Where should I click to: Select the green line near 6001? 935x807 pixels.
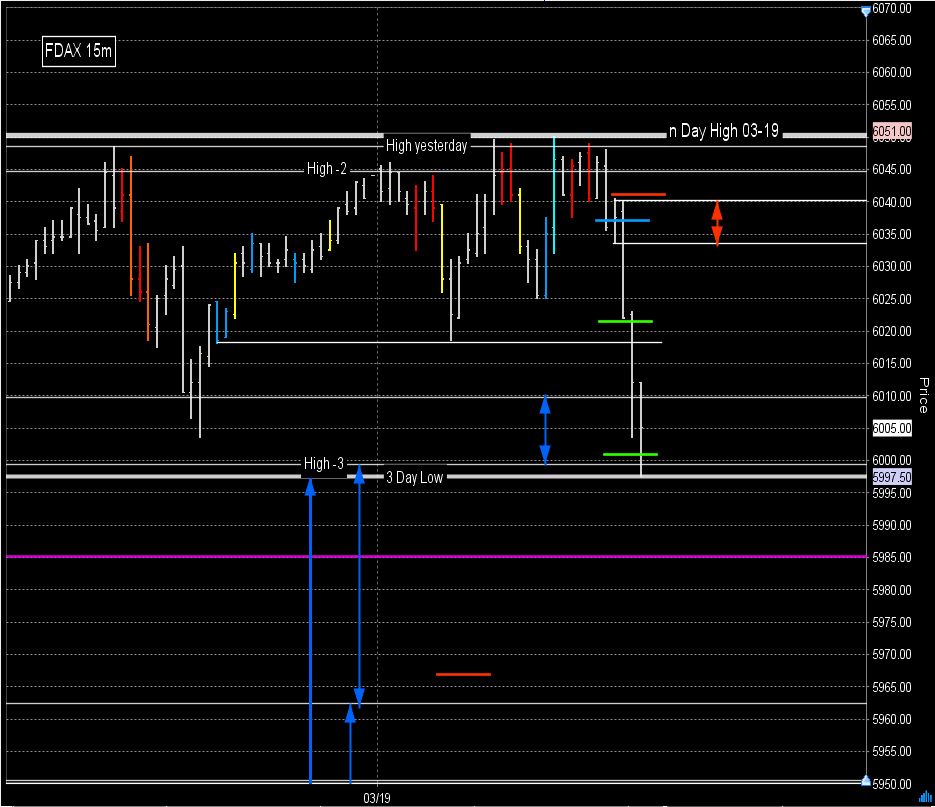coord(630,454)
